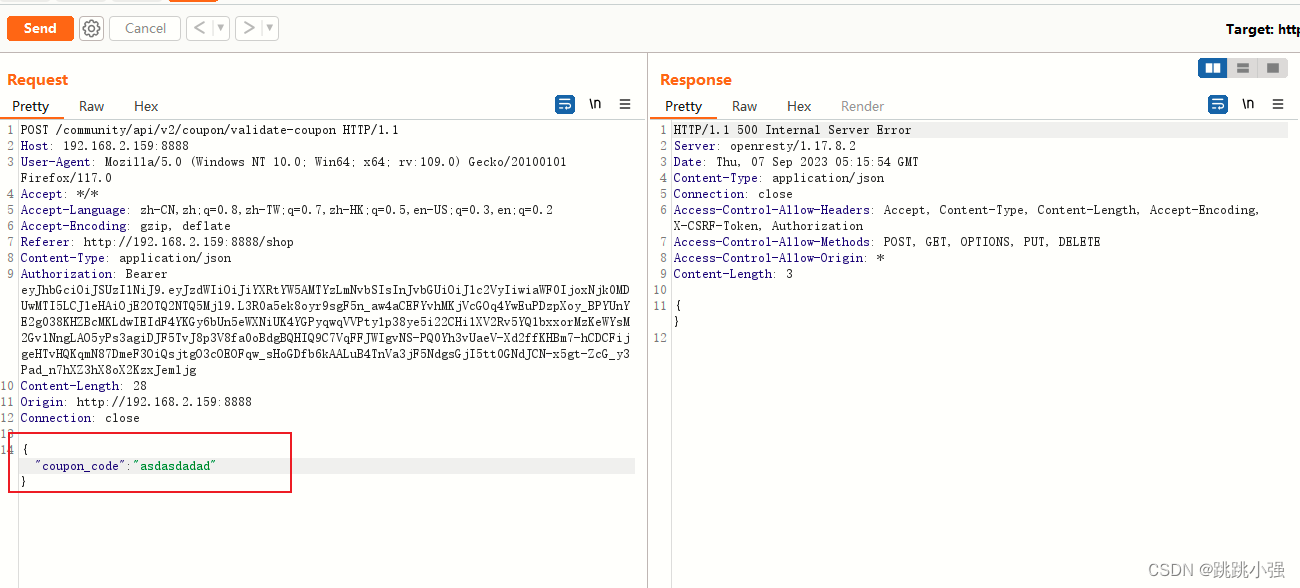
Task: Click the Access-Control-Allow-Headers line
Action: pyautogui.click(x=967, y=218)
